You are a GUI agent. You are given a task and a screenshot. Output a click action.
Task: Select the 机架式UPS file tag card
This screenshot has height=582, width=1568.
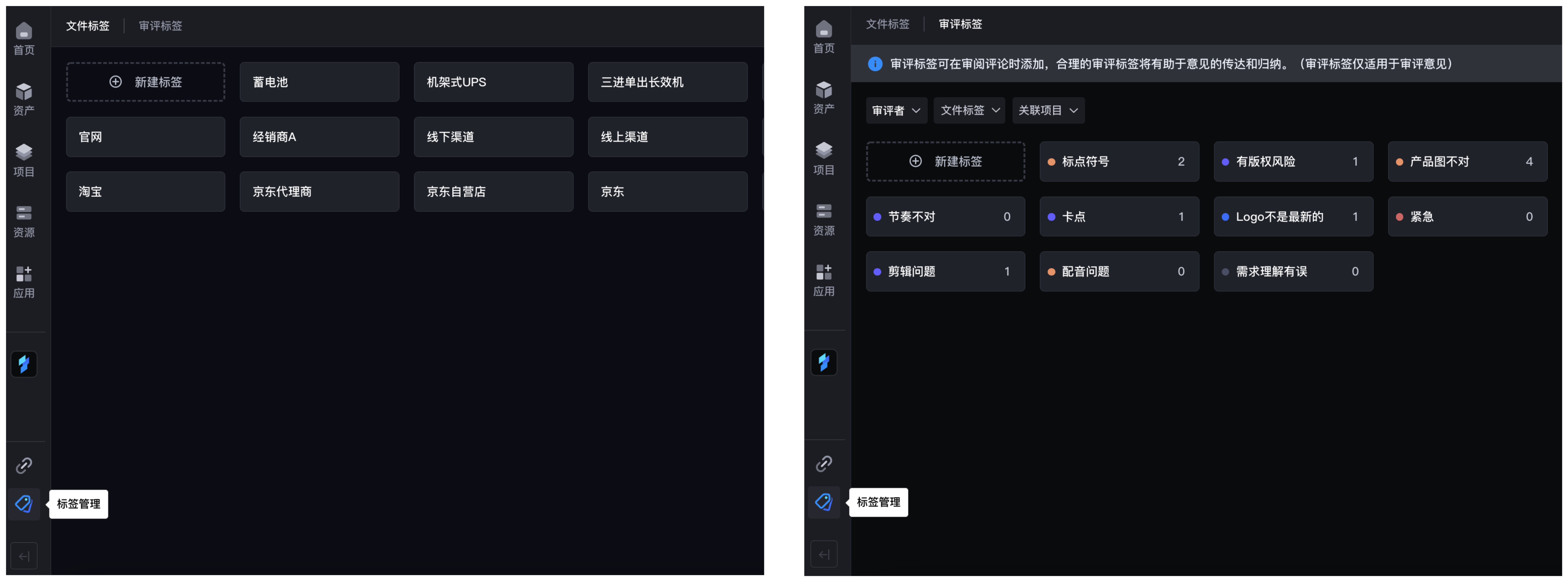(x=494, y=82)
